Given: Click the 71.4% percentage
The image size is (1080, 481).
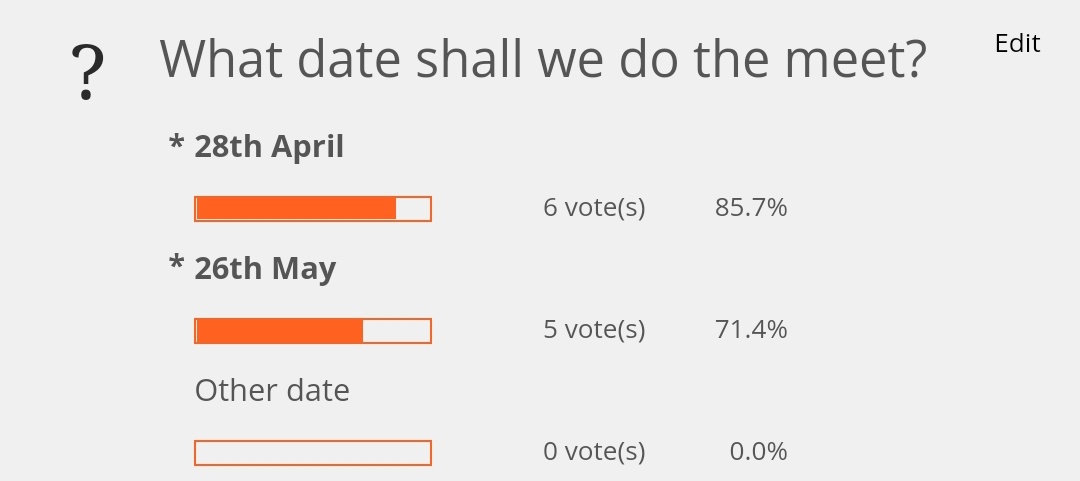Looking at the screenshot, I should tap(751, 329).
